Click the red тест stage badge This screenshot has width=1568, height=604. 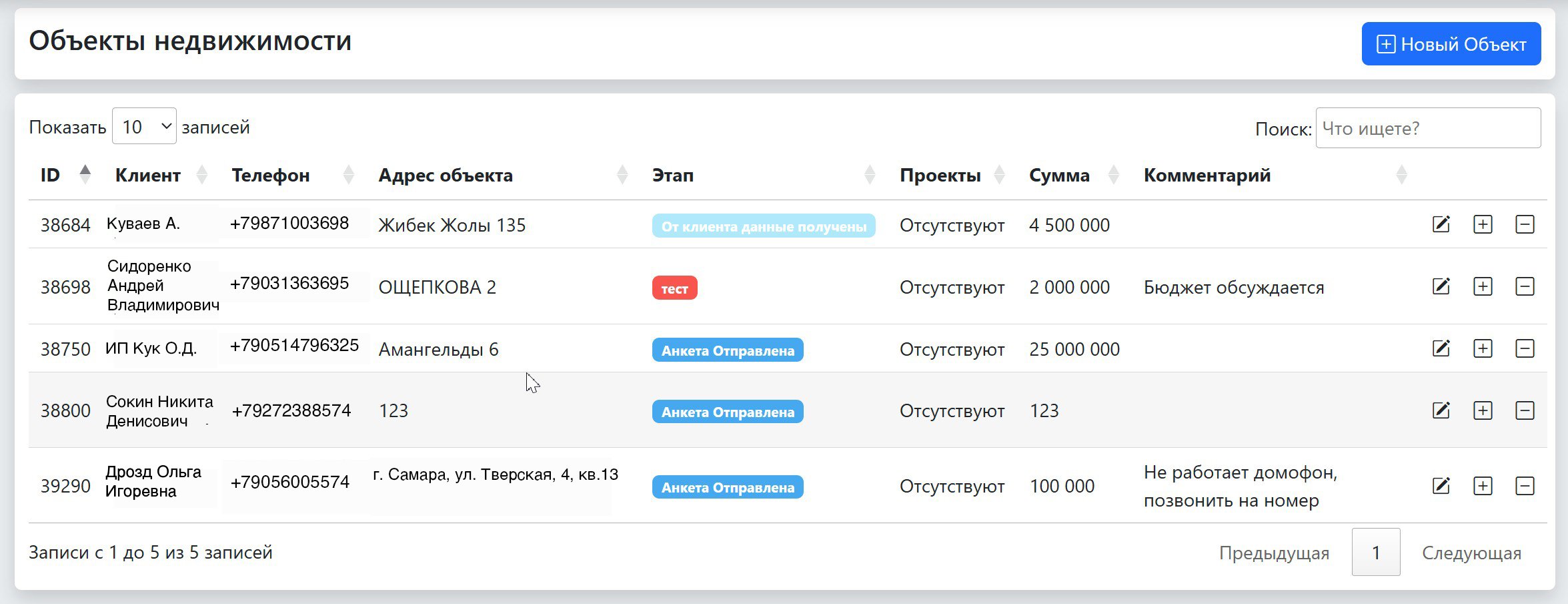coord(674,288)
